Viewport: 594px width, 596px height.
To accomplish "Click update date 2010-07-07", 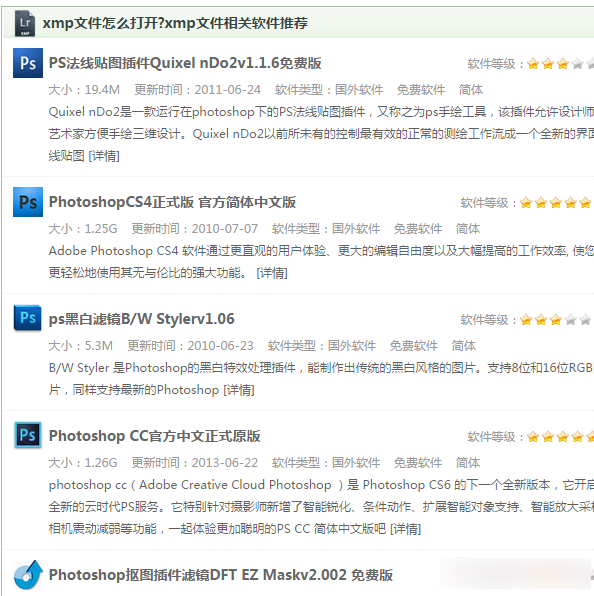I will pyautogui.click(x=225, y=229).
